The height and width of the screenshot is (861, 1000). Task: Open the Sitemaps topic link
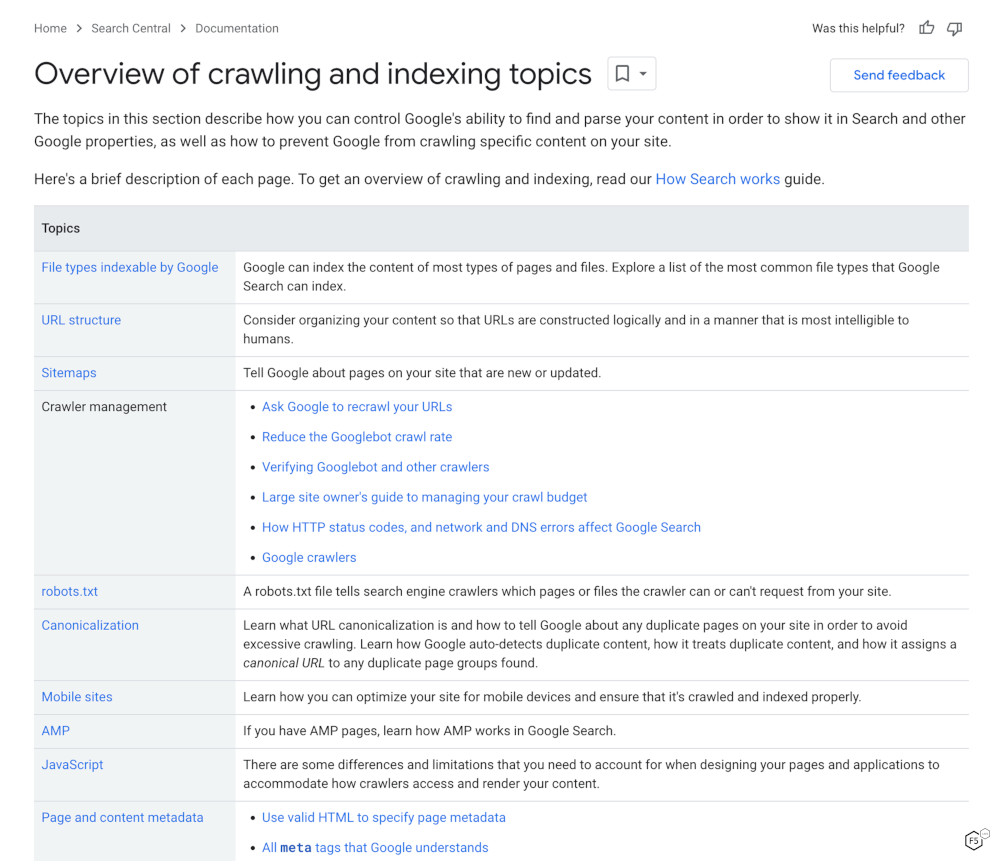point(69,373)
